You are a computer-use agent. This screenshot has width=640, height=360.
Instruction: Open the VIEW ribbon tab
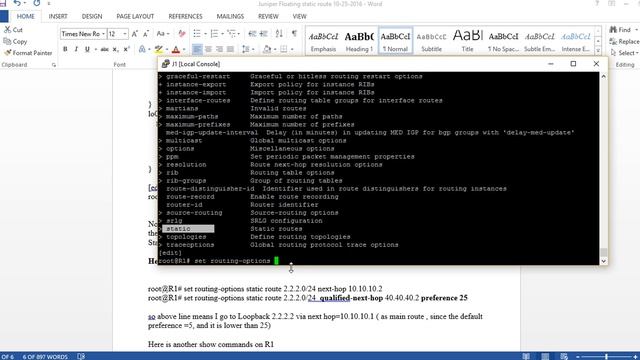tap(299, 16)
